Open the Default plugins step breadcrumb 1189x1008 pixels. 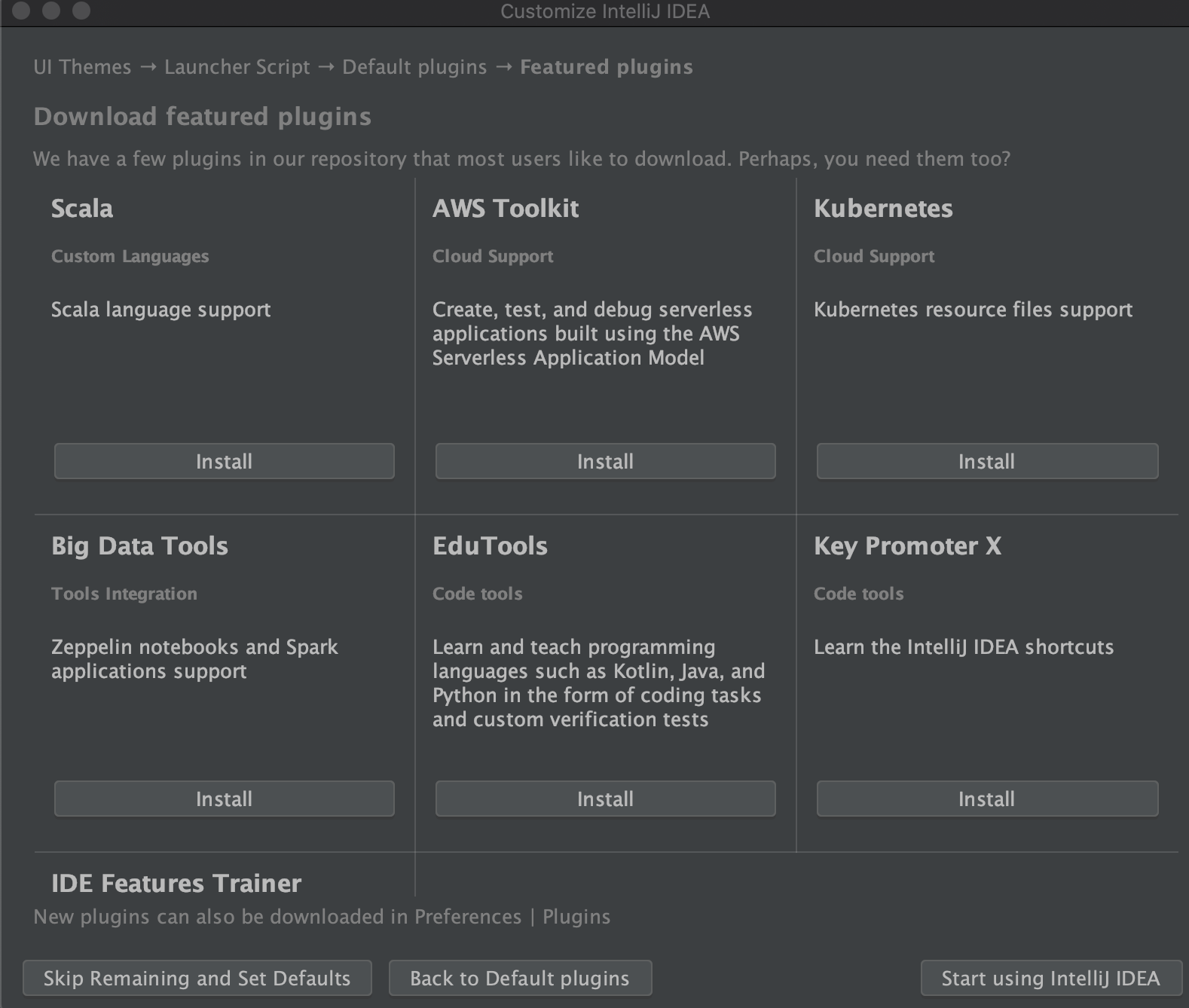[x=414, y=67]
